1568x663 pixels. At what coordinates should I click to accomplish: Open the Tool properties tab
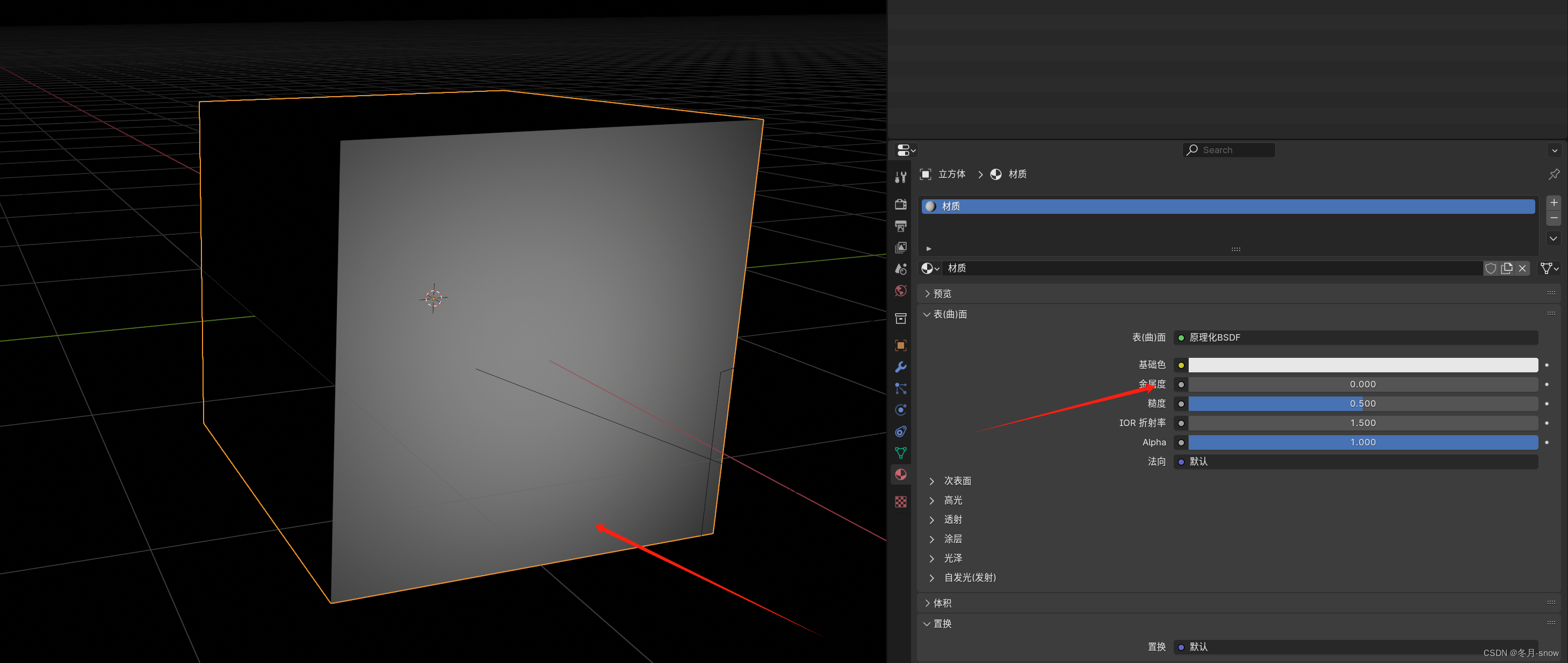coord(901,177)
